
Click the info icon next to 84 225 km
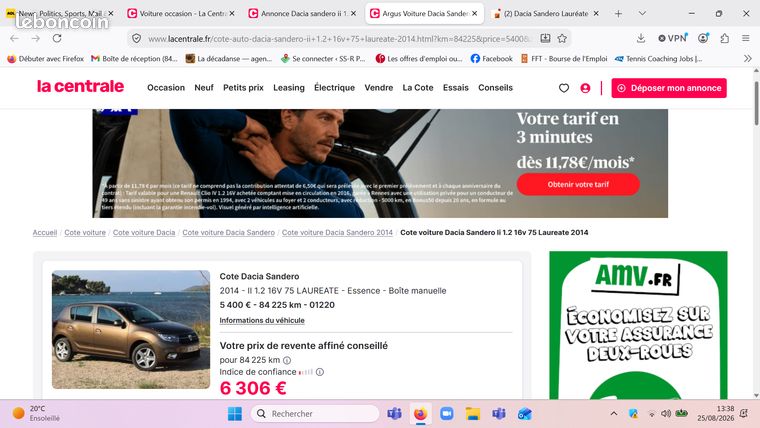coord(287,360)
